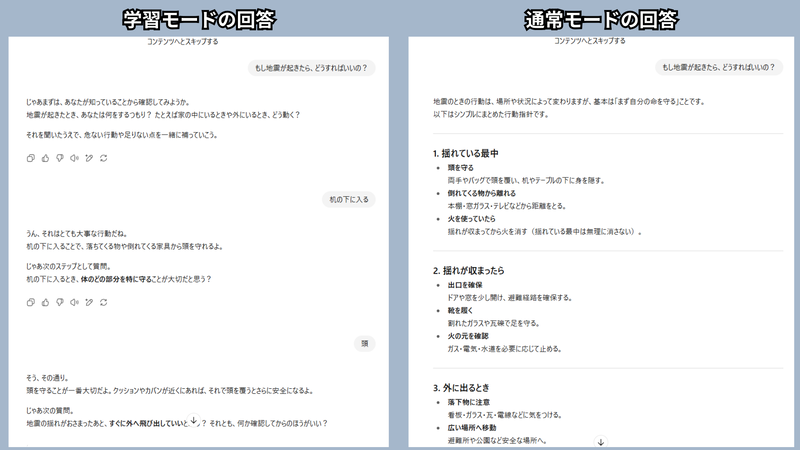The height and width of the screenshot is (450, 800).
Task: Regenerate the reply ending 一緒に補っていこう
Action: pos(104,158)
